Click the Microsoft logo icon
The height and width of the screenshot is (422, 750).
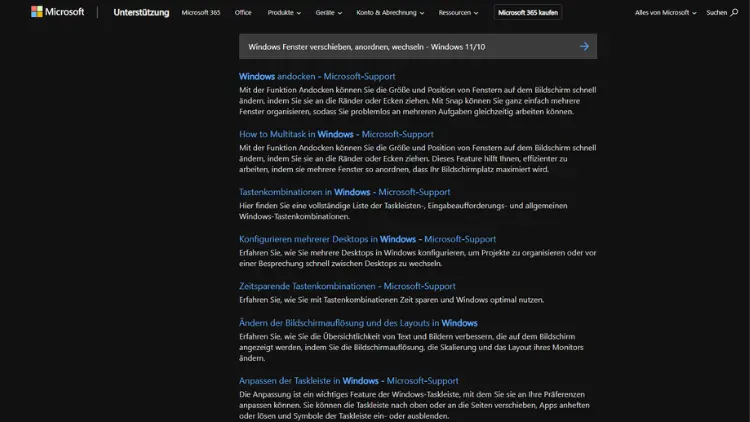[x=37, y=13]
